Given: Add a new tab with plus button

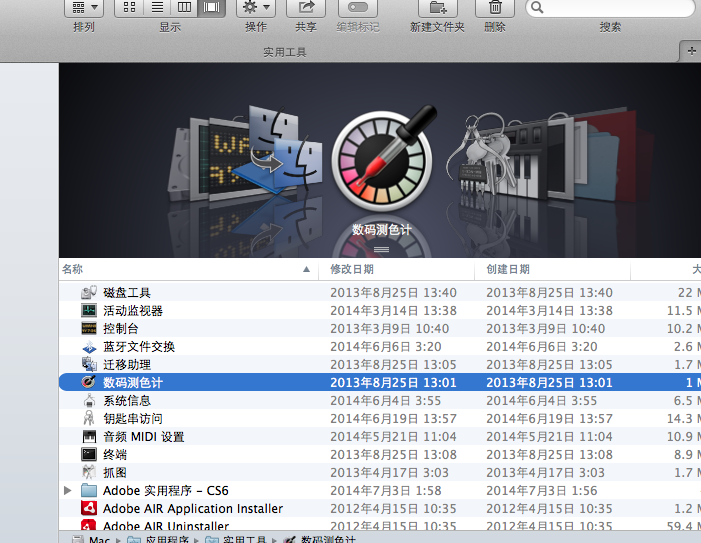Looking at the screenshot, I should (691, 51).
